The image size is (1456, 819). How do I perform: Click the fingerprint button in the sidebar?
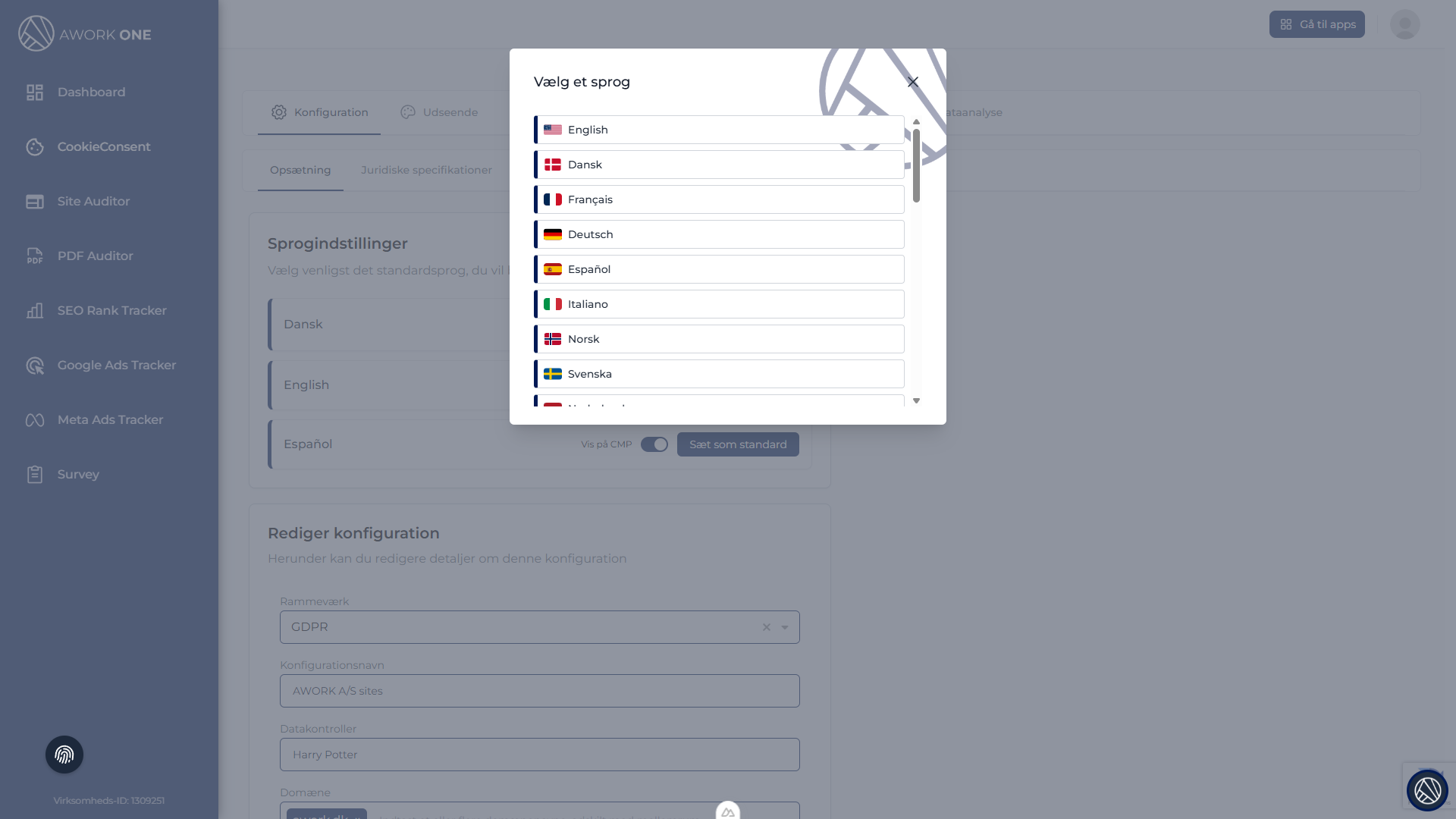click(64, 755)
